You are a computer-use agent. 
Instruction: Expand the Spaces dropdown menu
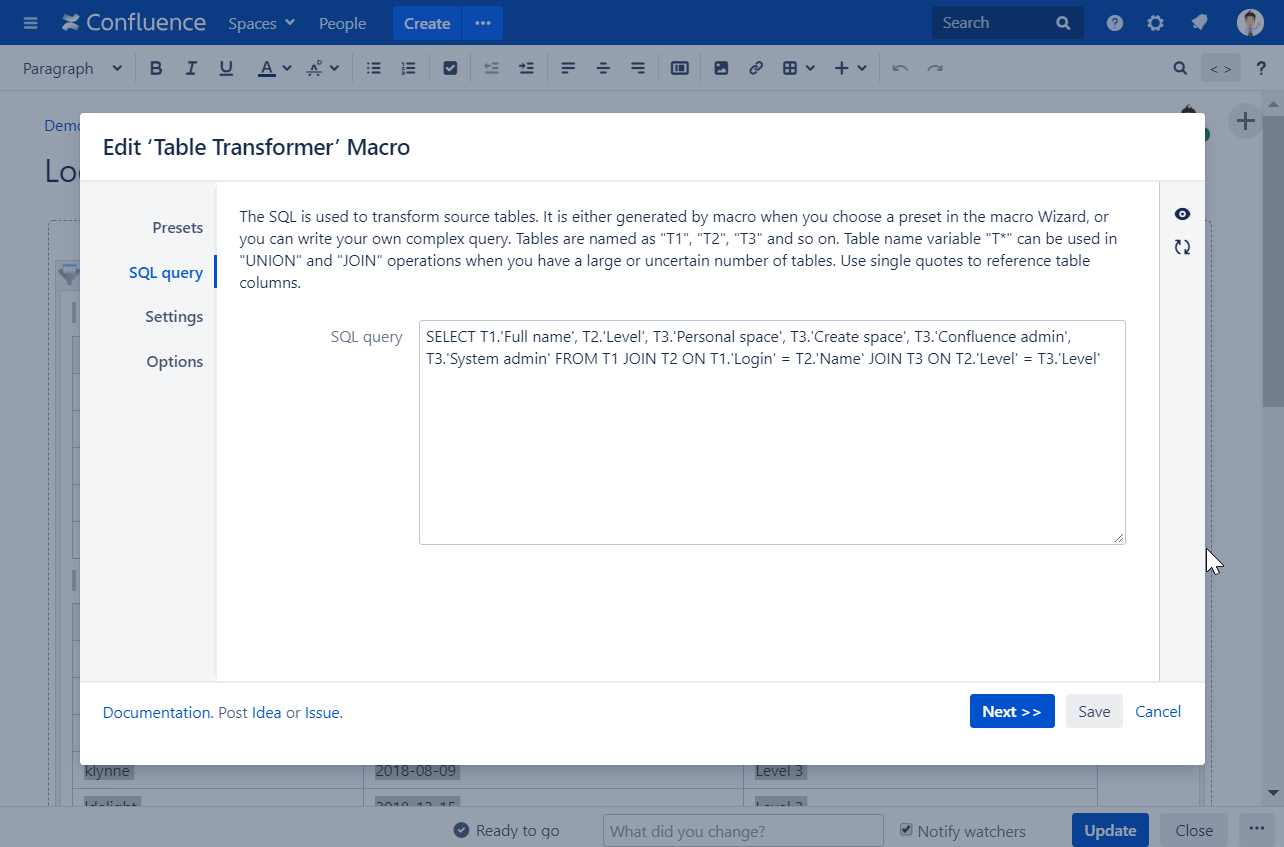click(261, 23)
